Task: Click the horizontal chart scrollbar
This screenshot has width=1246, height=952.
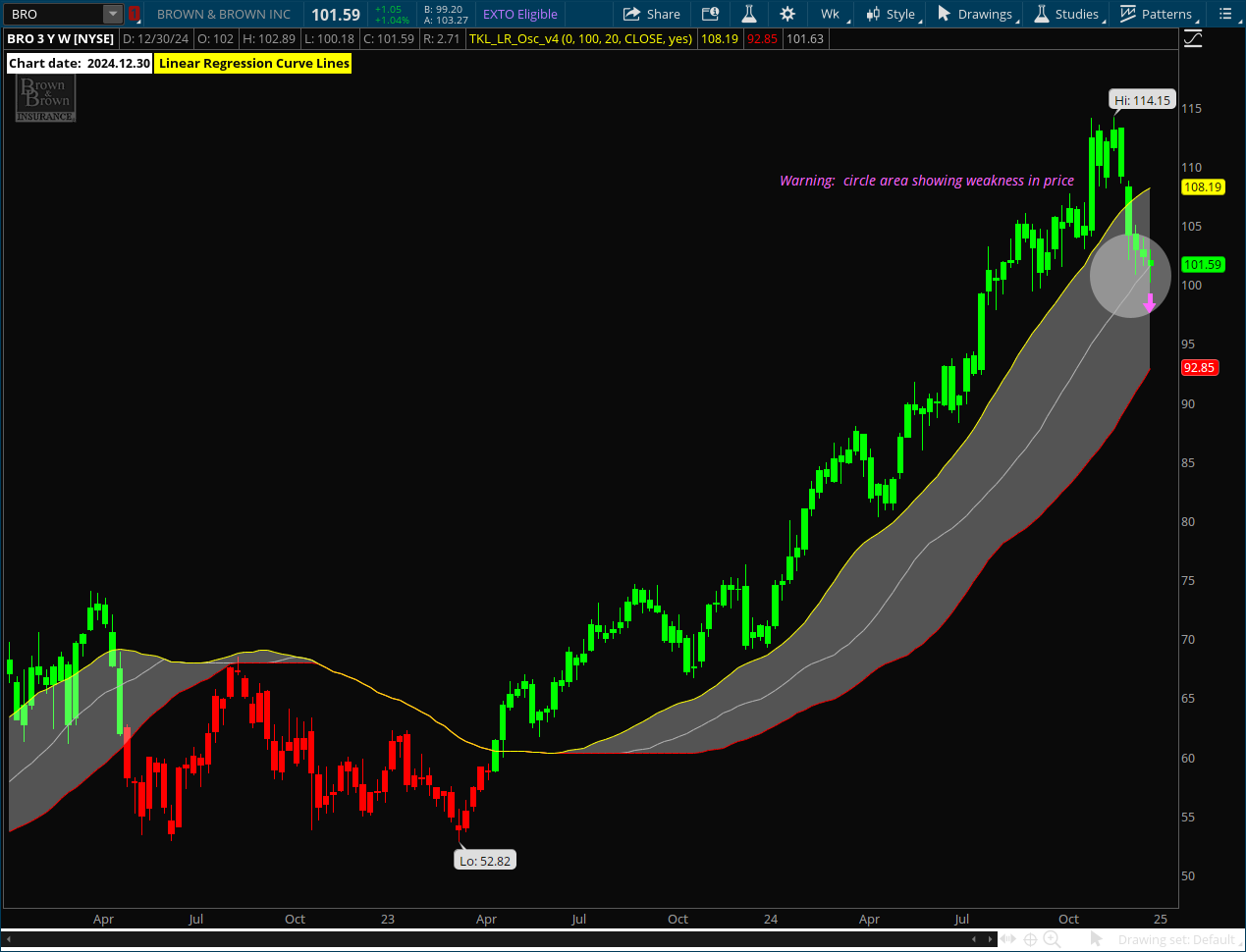Action: [x=500, y=939]
